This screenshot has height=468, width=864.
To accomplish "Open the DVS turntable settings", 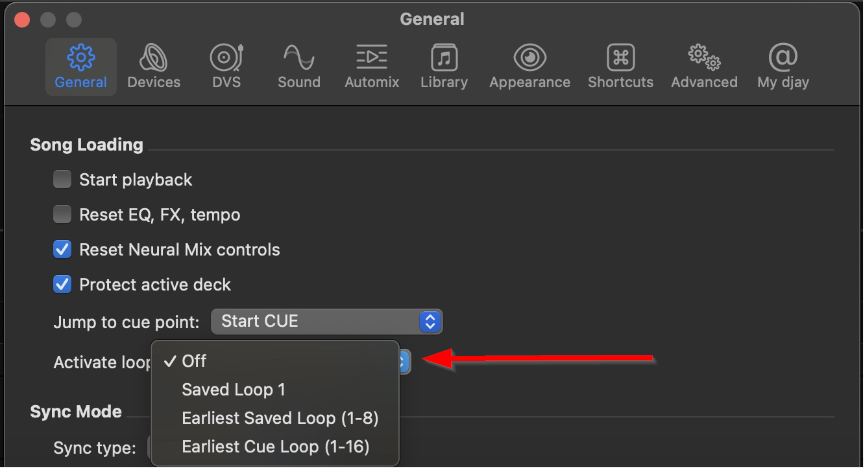I will coord(226,66).
